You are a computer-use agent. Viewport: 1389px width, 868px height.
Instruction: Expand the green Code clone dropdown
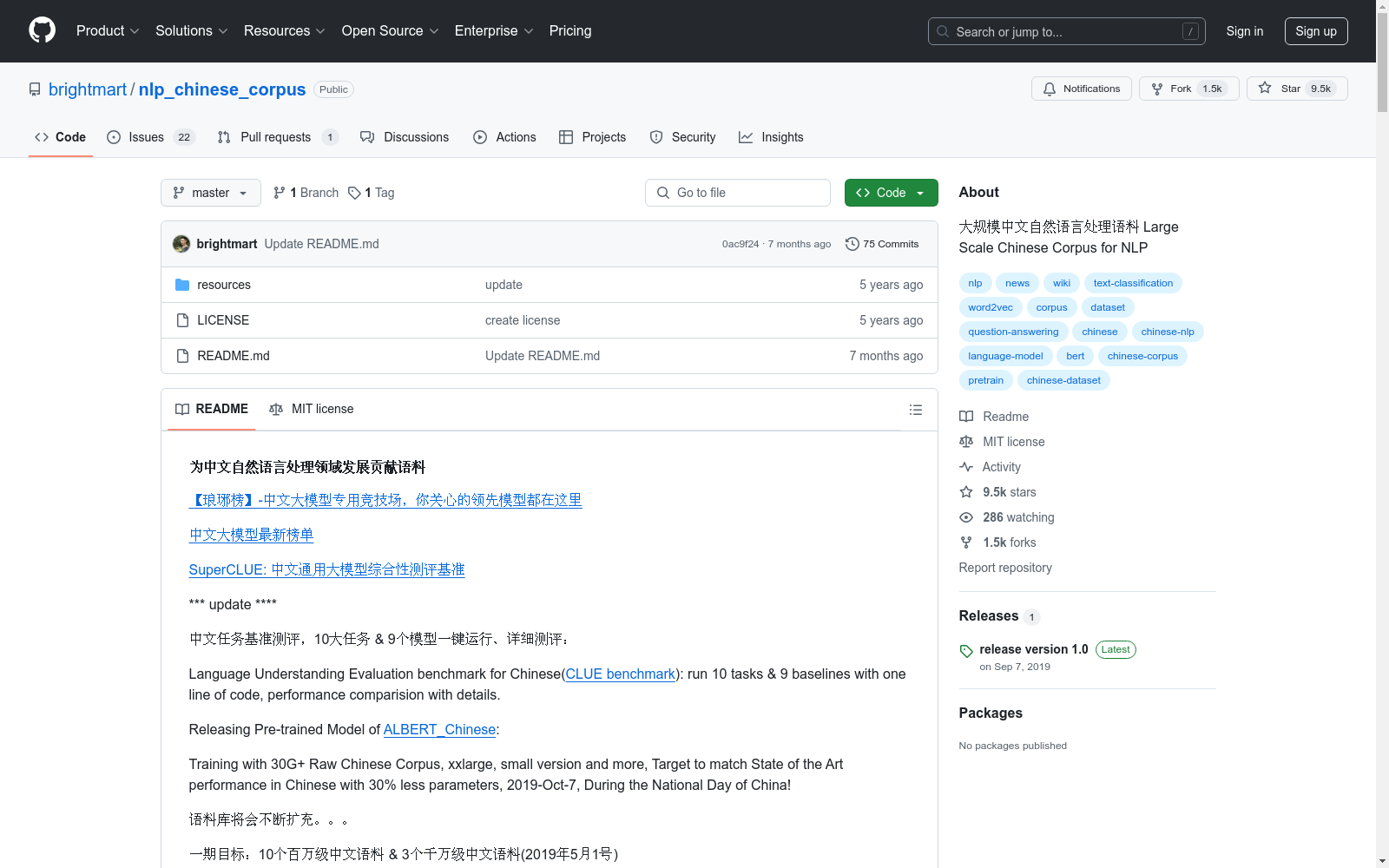[892, 193]
